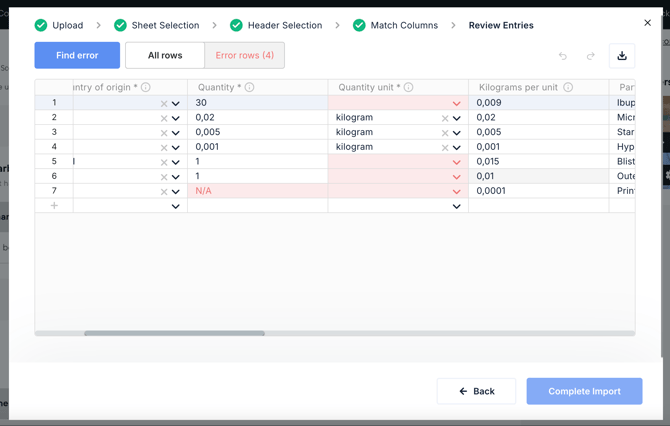670x426 pixels.
Task: Click the download file icon
Action: tap(622, 56)
